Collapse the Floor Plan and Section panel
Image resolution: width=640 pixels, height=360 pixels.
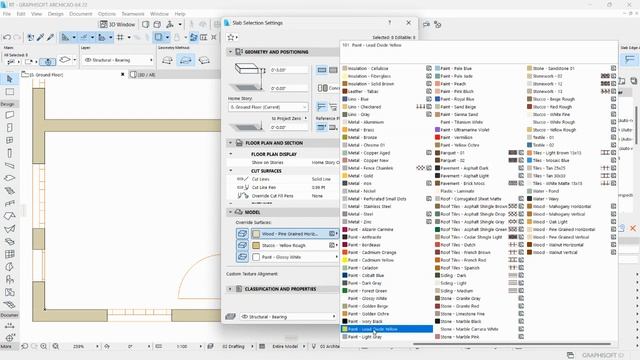pyautogui.click(x=230, y=143)
